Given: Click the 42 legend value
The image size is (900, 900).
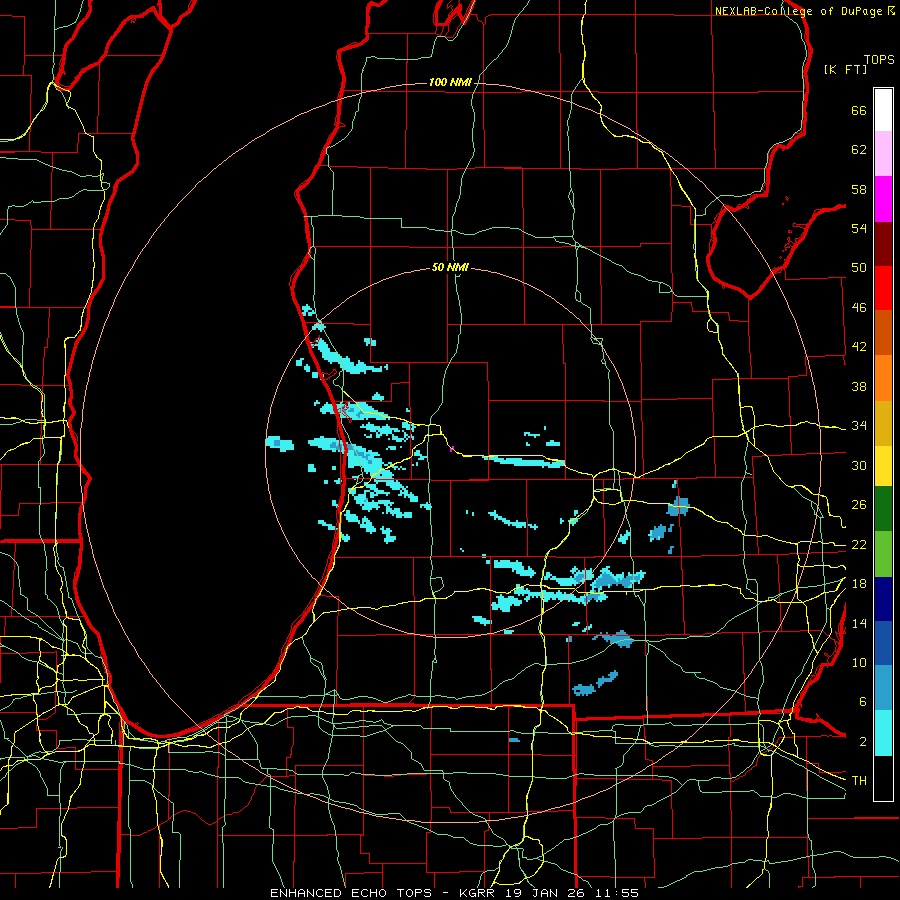Looking at the screenshot, I should 859,347.
